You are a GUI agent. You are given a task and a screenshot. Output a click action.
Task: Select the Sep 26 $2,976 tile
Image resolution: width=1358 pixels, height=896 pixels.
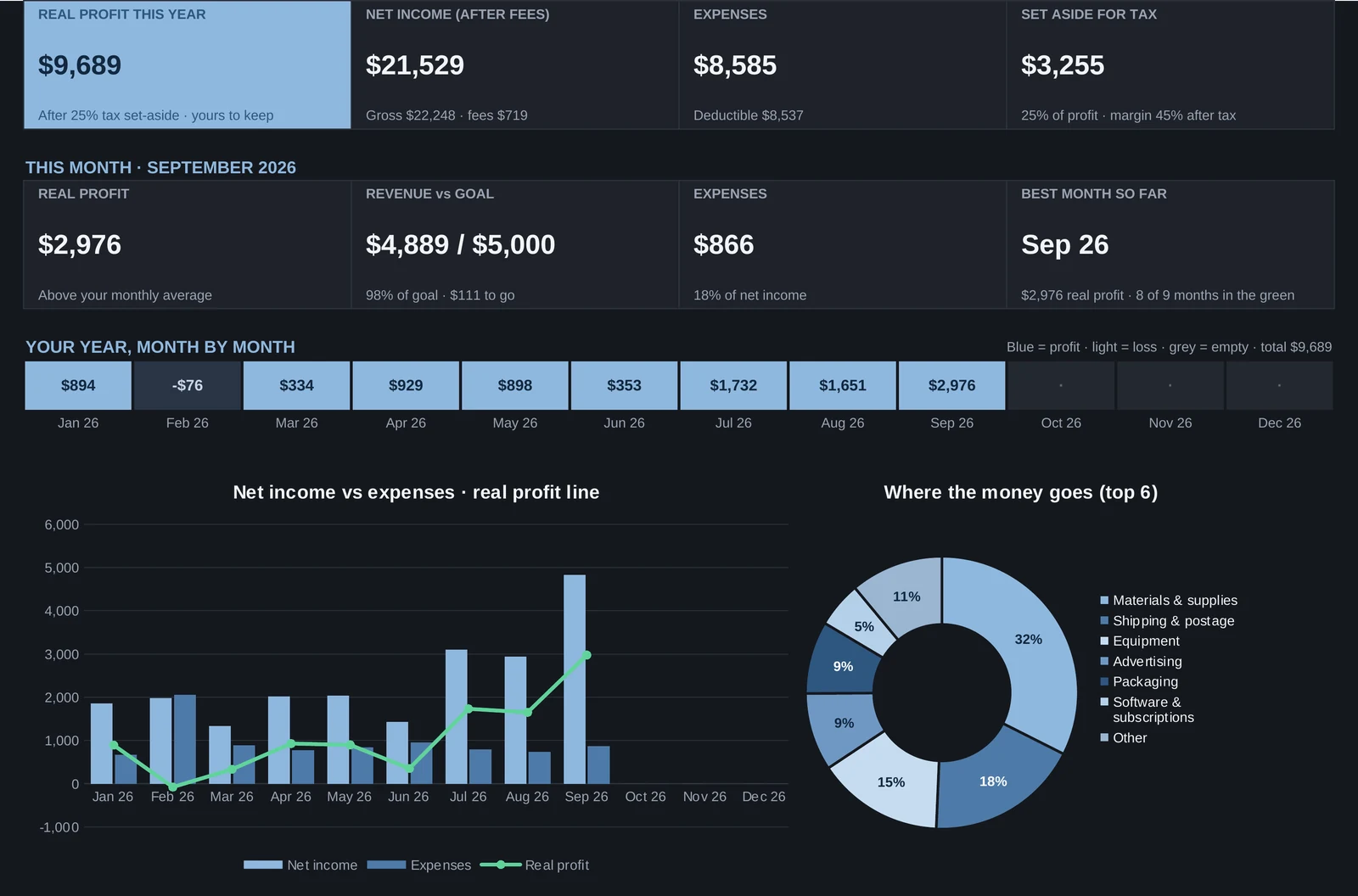[952, 385]
